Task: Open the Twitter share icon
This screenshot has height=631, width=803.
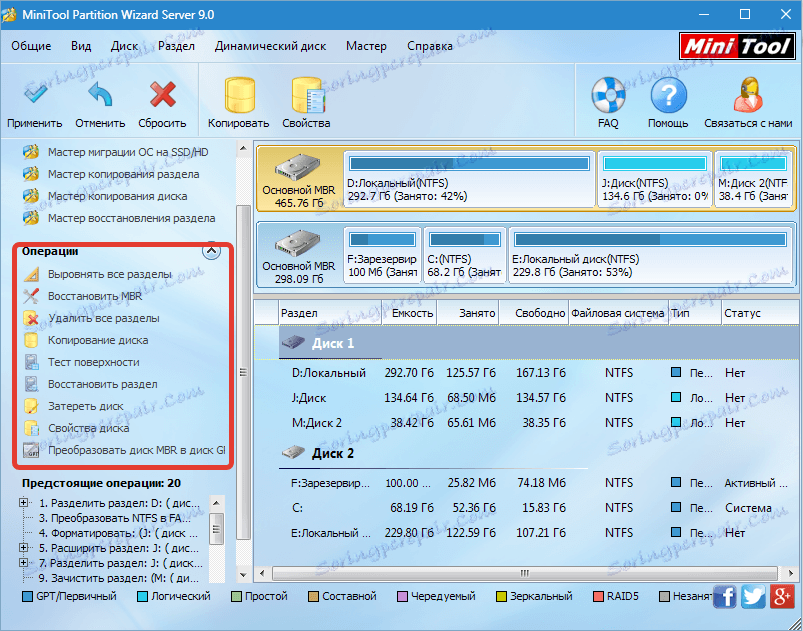Action: click(x=753, y=597)
